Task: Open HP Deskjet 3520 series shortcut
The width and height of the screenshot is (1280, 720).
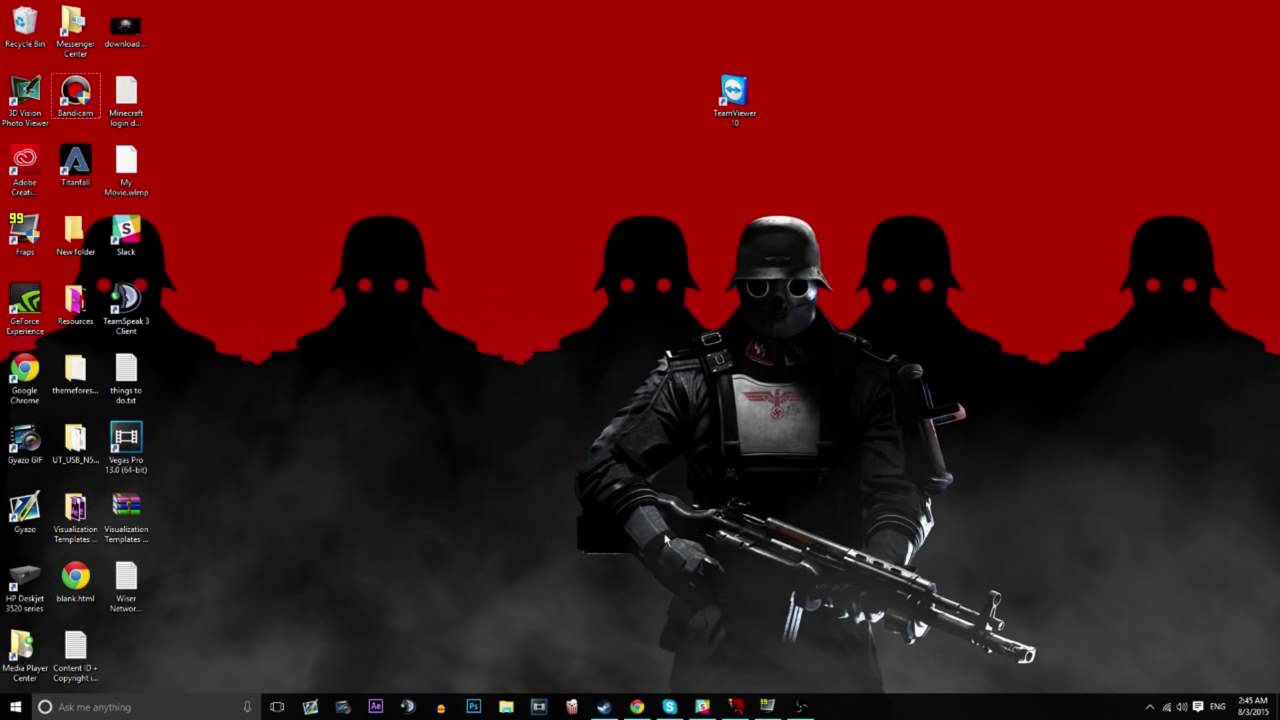Action: coord(25,587)
